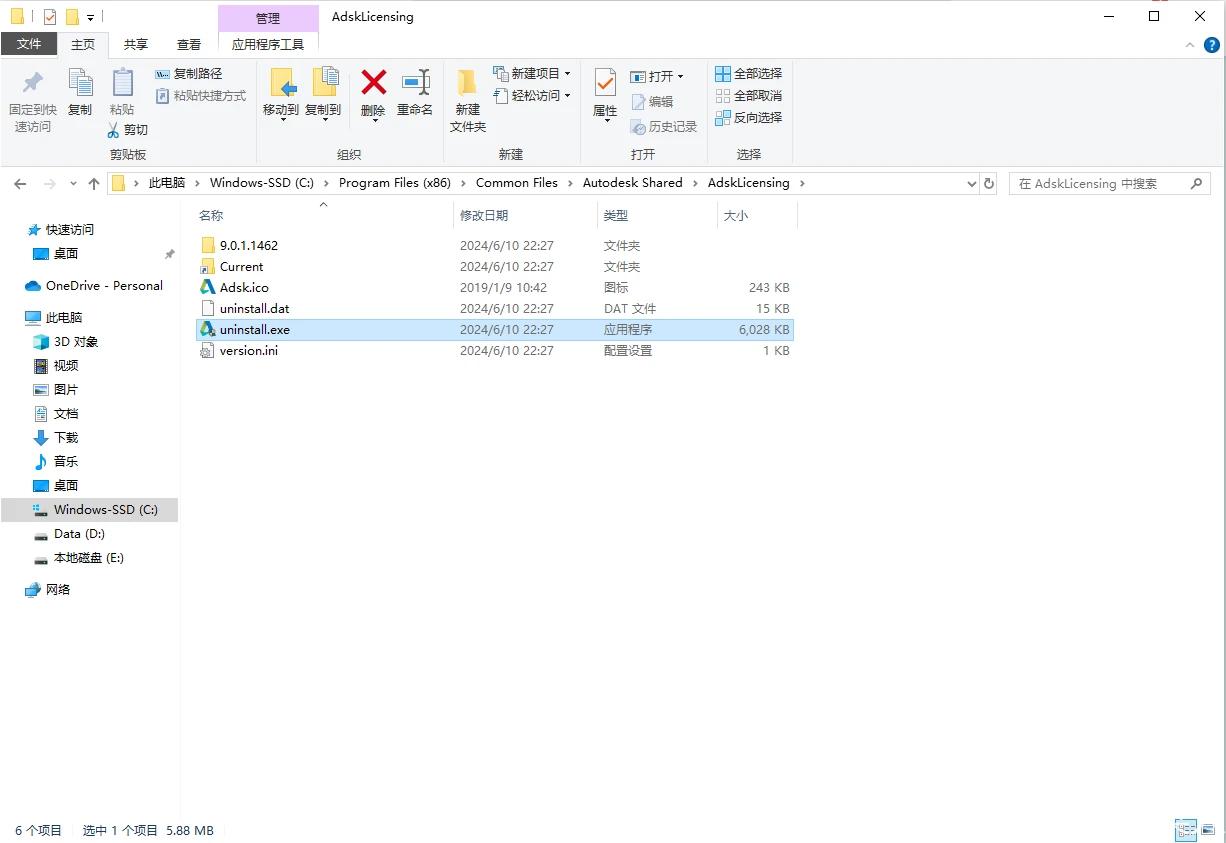Click the search box for AdskLicensing

coord(1098,184)
